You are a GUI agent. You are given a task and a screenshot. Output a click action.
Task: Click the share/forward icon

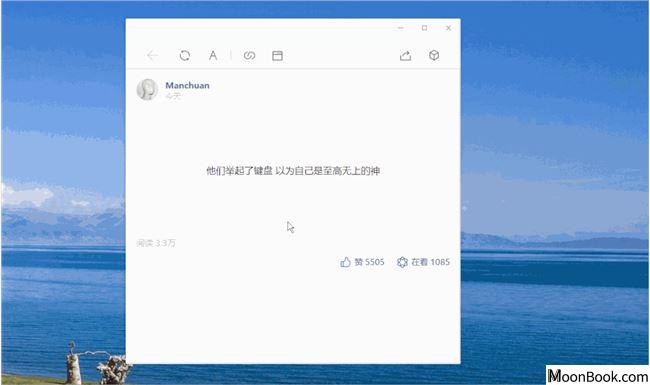405,56
